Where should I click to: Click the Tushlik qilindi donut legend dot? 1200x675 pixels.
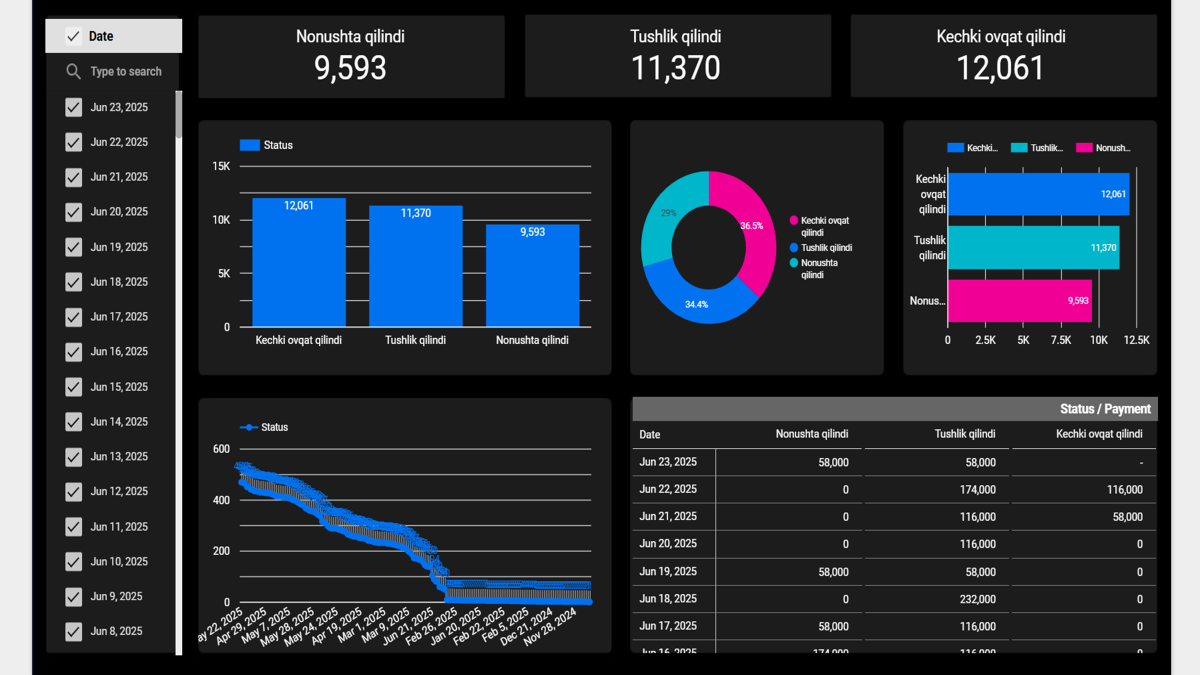point(794,248)
